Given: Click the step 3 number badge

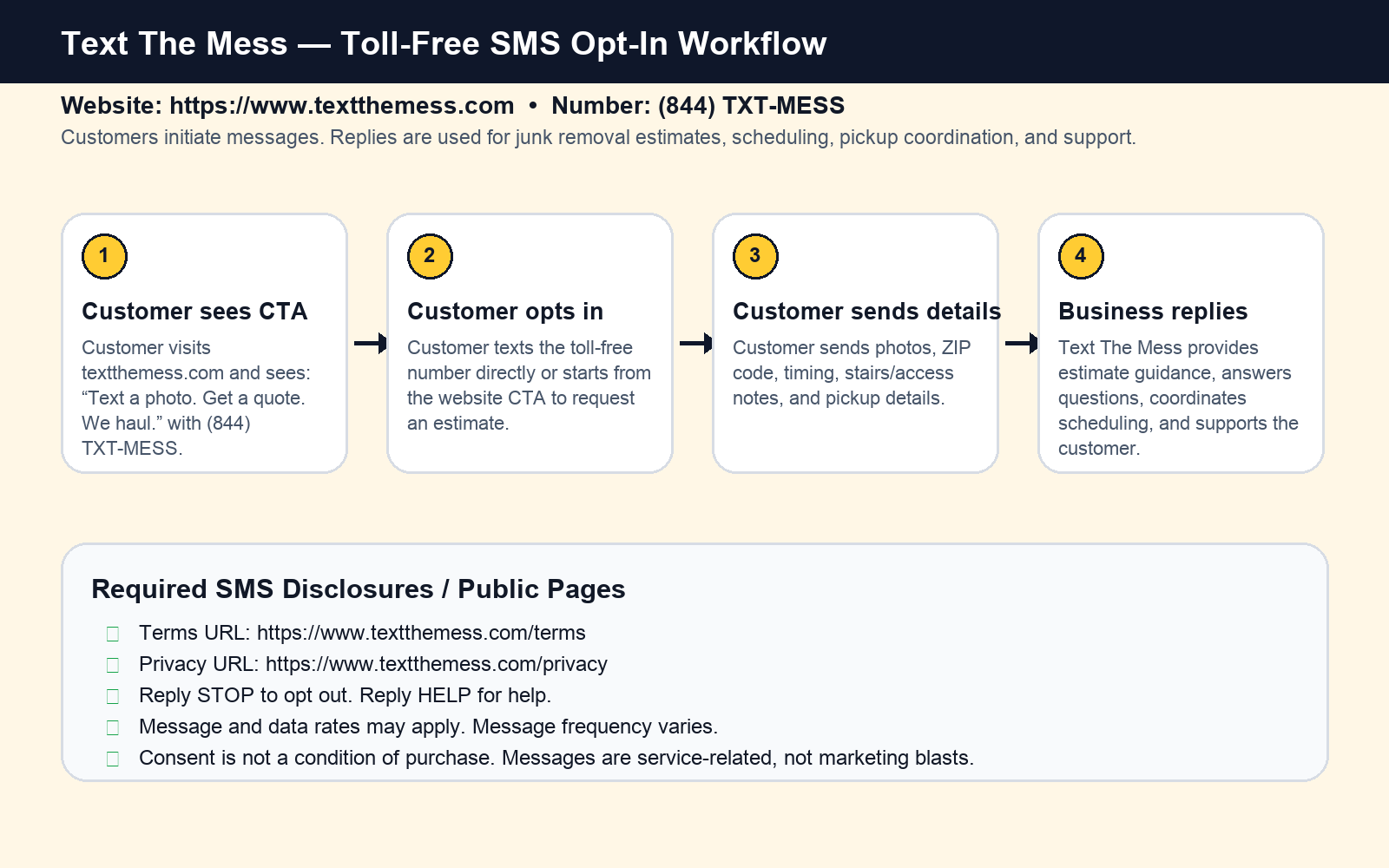Looking at the screenshot, I should (755, 256).
